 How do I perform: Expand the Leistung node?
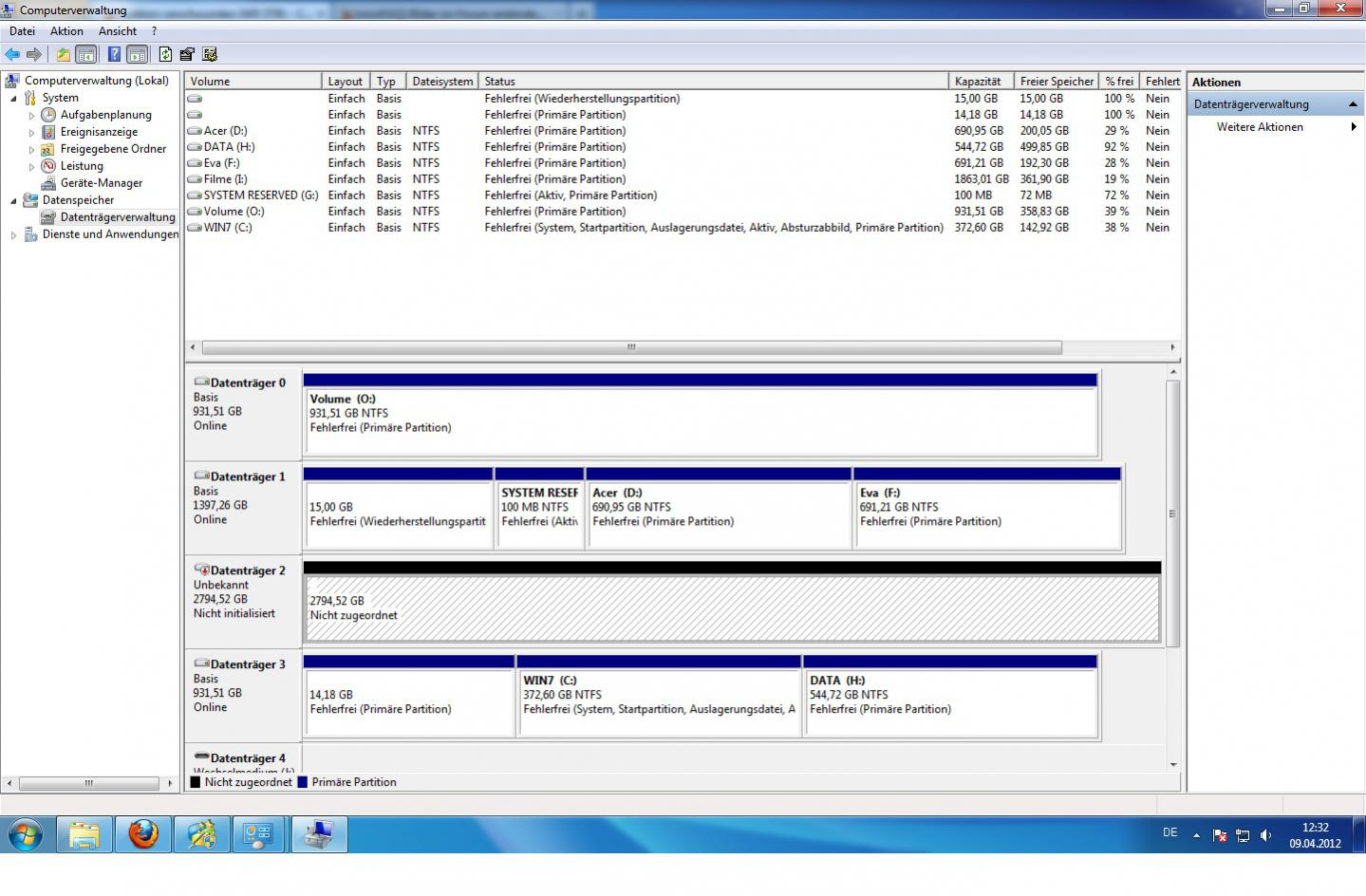[x=31, y=166]
